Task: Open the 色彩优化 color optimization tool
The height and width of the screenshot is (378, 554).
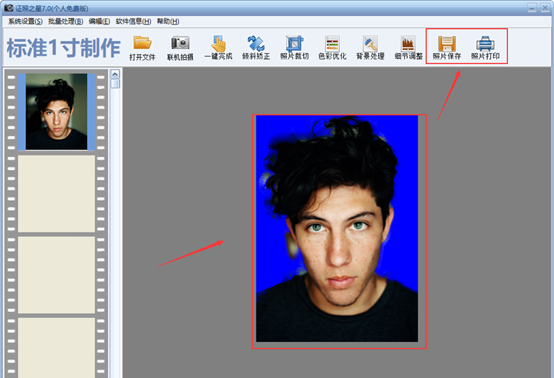Action: (332, 48)
